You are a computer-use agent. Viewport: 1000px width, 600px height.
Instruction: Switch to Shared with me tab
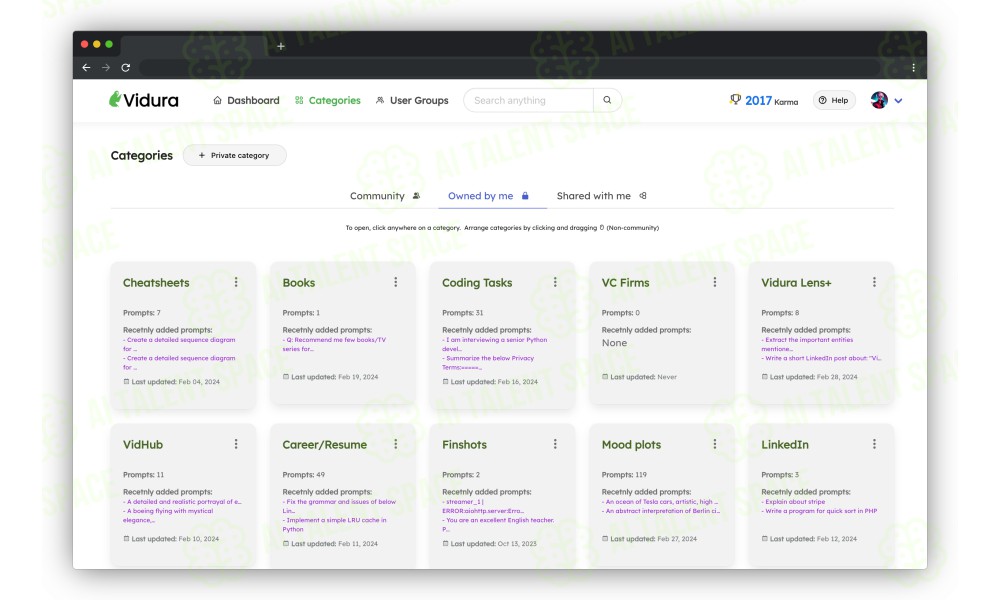click(602, 196)
